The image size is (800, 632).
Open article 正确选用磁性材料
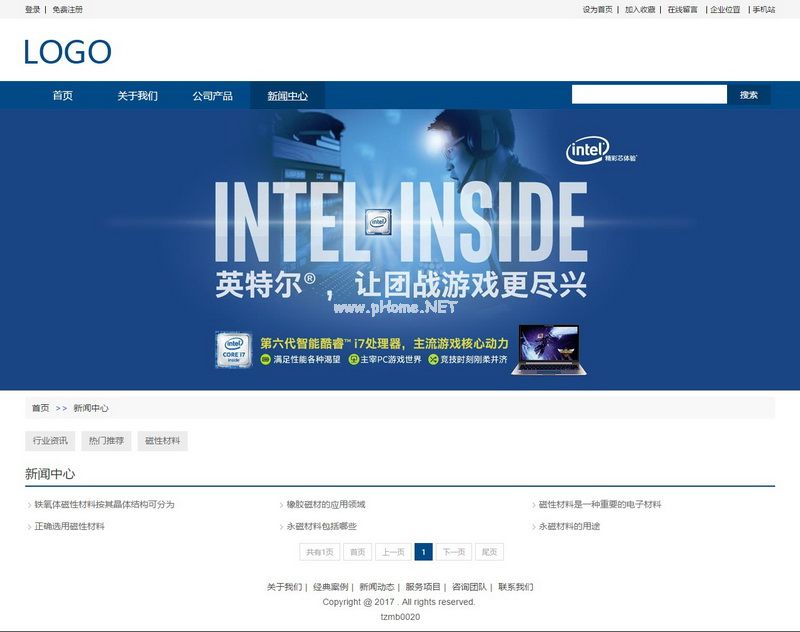click(69, 526)
